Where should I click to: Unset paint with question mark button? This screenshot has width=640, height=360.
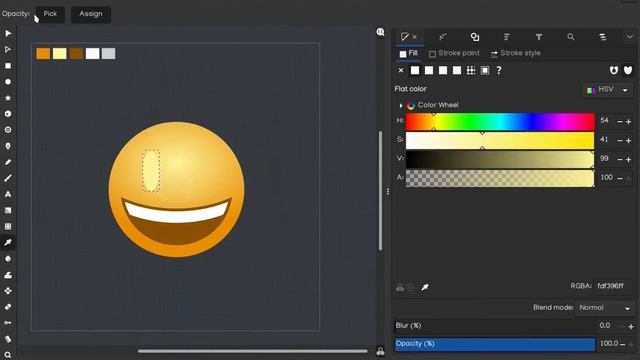[499, 70]
